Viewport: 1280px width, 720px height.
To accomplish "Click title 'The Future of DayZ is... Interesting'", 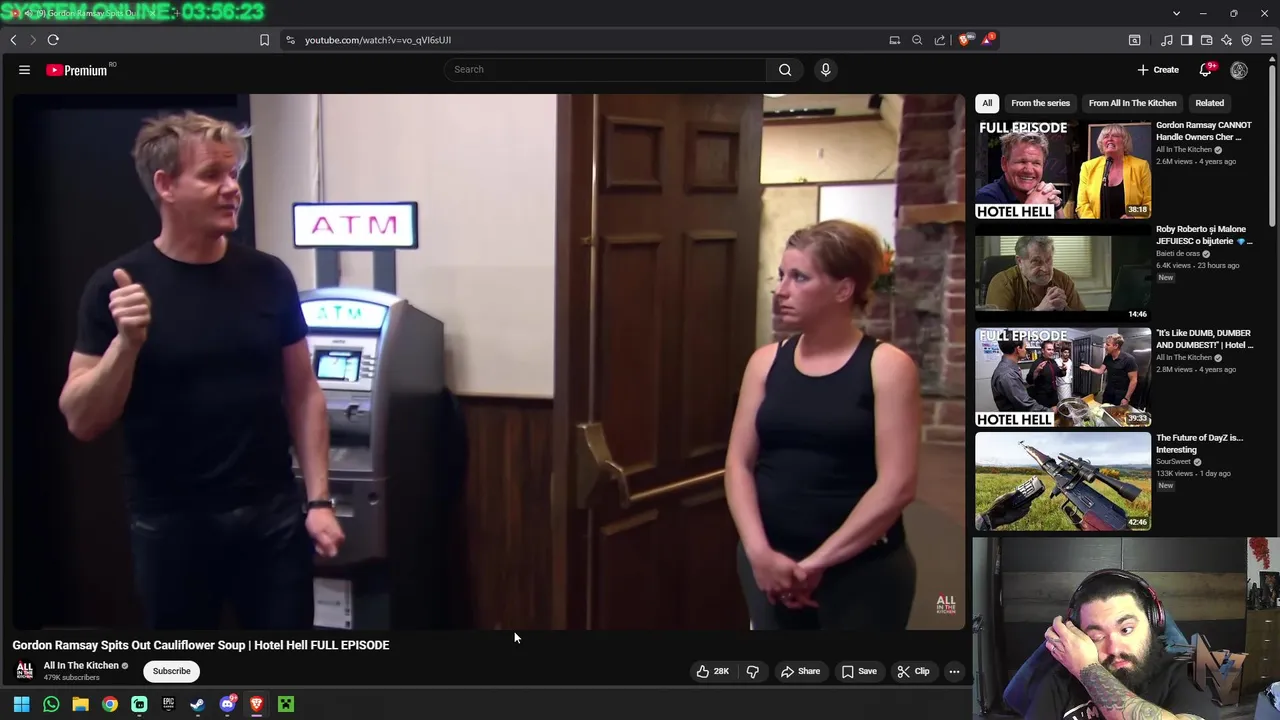I will click(x=1200, y=443).
